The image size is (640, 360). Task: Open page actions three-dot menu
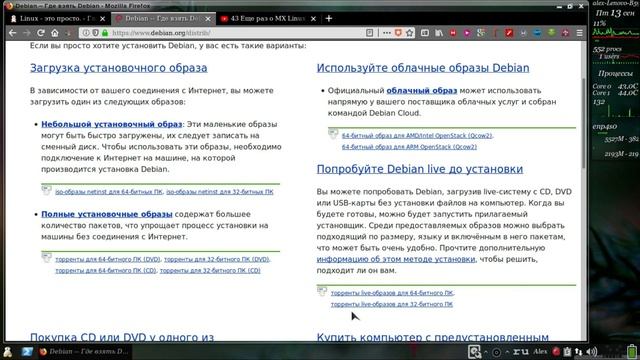coord(387,33)
